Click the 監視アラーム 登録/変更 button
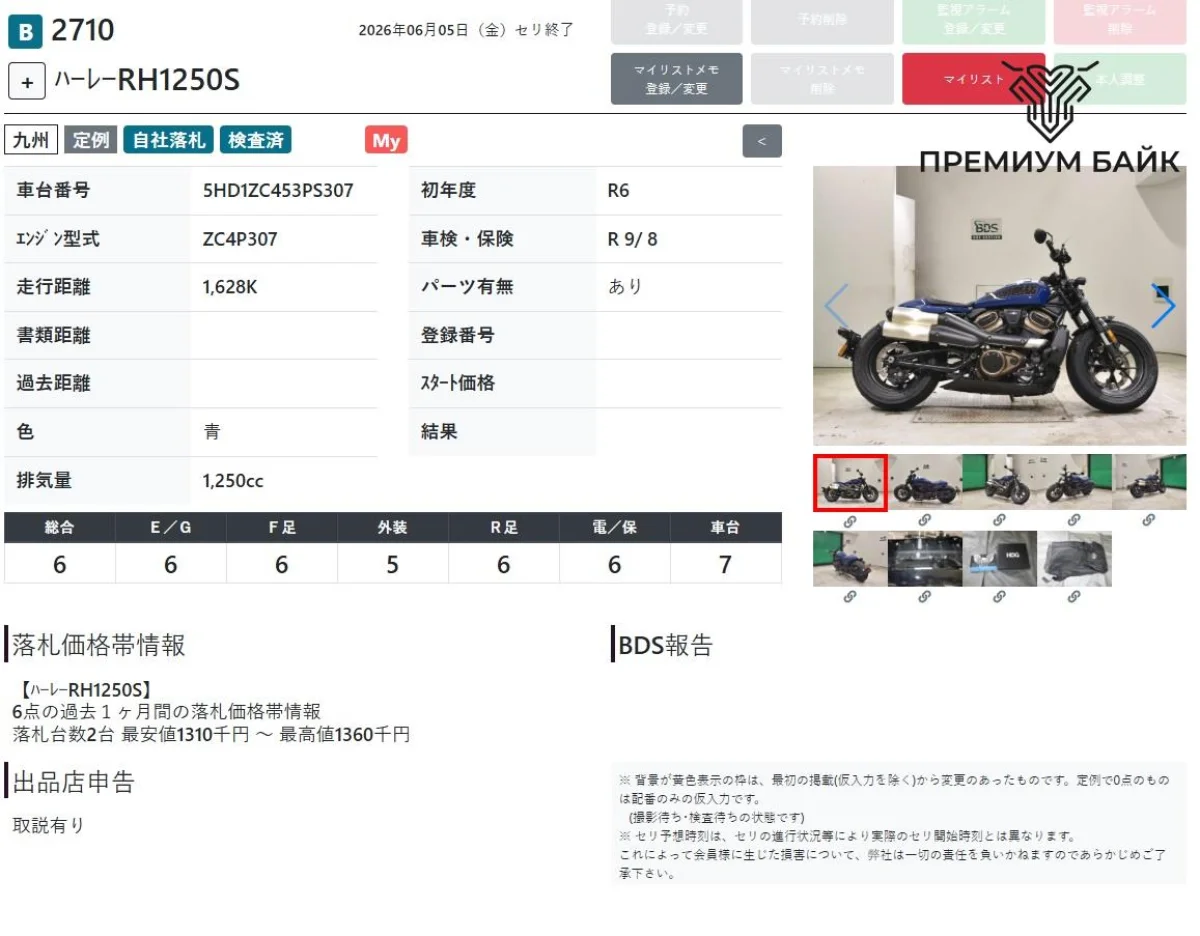 (973, 20)
